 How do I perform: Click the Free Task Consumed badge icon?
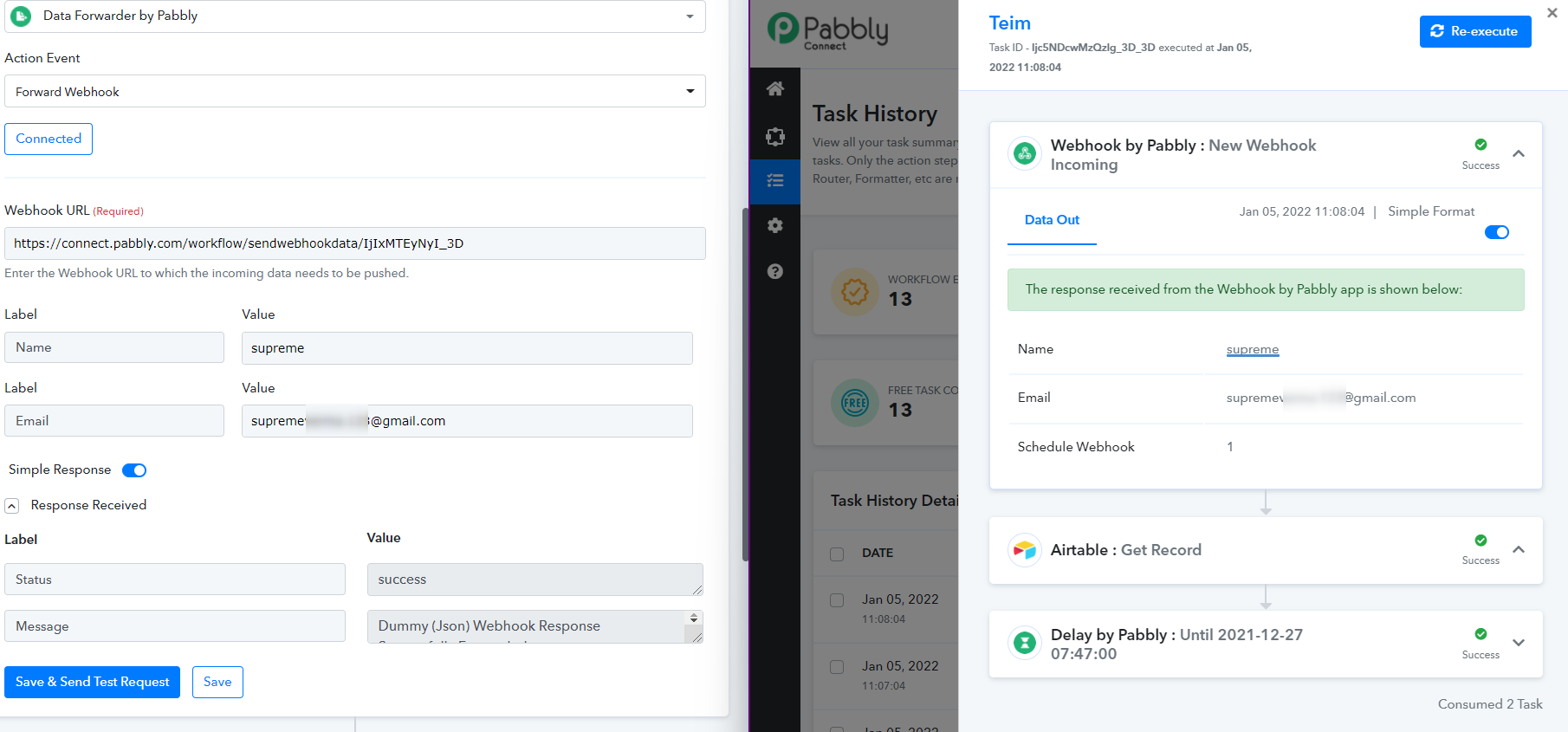(x=855, y=403)
